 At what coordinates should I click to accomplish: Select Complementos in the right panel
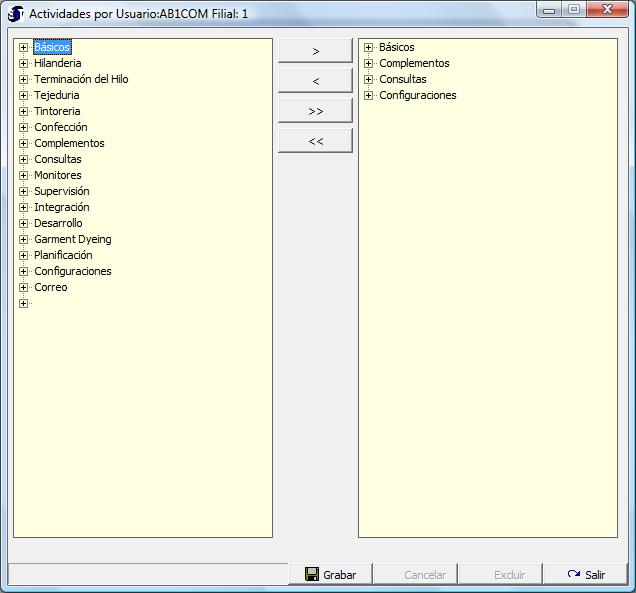coord(414,63)
